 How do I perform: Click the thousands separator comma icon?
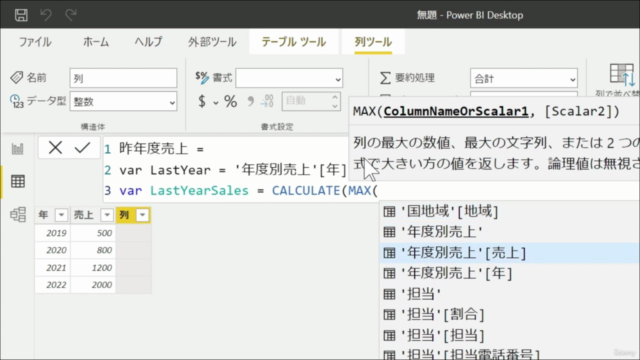[x=251, y=102]
